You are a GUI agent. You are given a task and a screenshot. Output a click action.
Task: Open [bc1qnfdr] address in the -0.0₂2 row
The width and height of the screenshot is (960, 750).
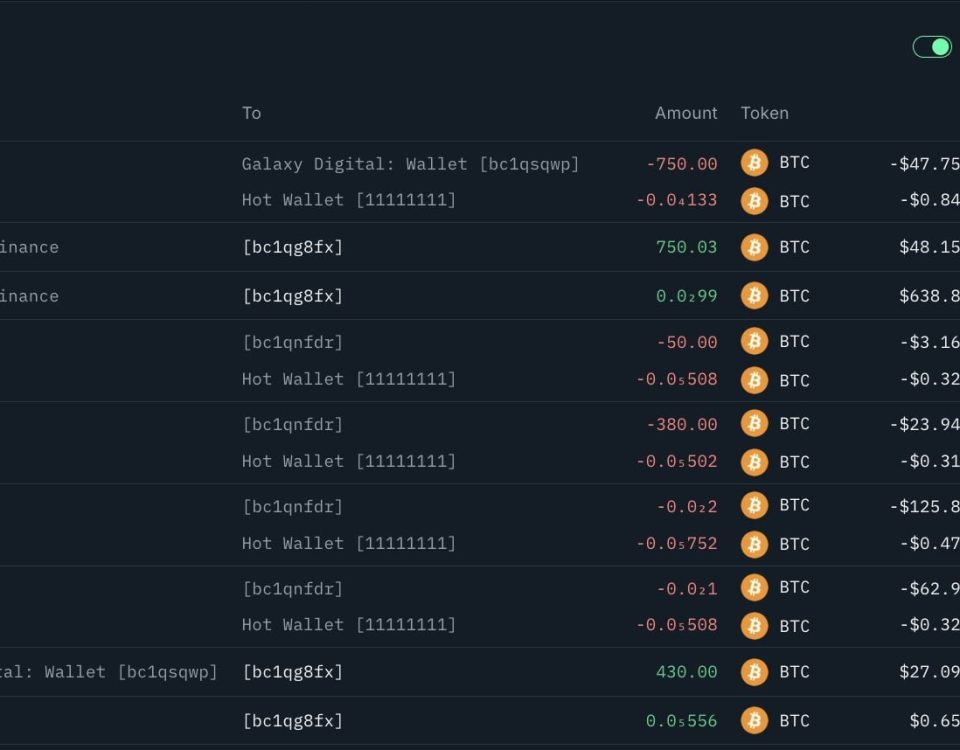click(x=293, y=507)
